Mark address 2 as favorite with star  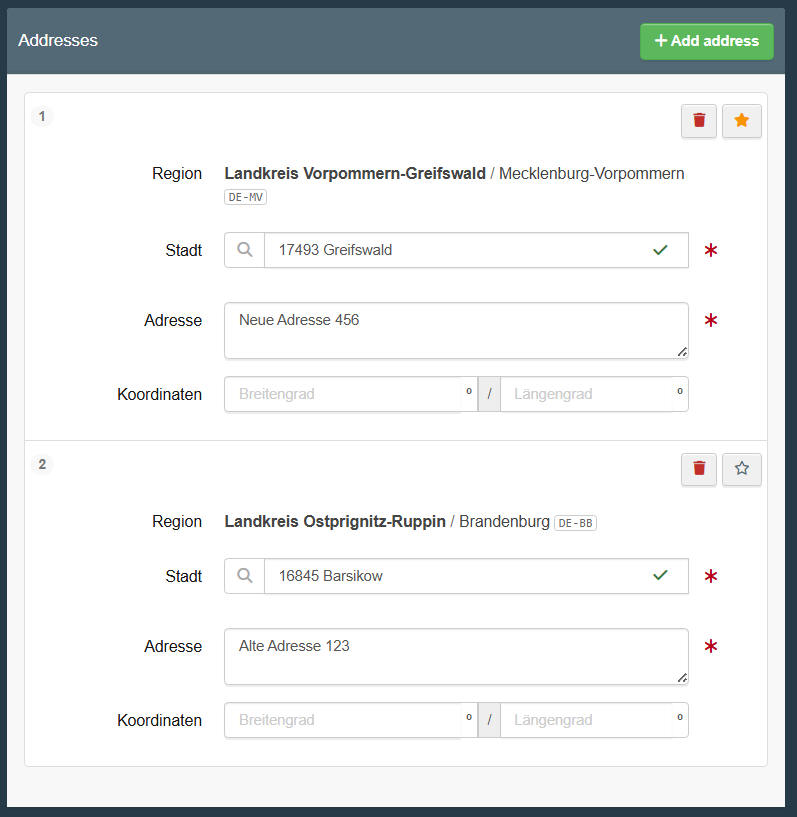tap(741, 468)
